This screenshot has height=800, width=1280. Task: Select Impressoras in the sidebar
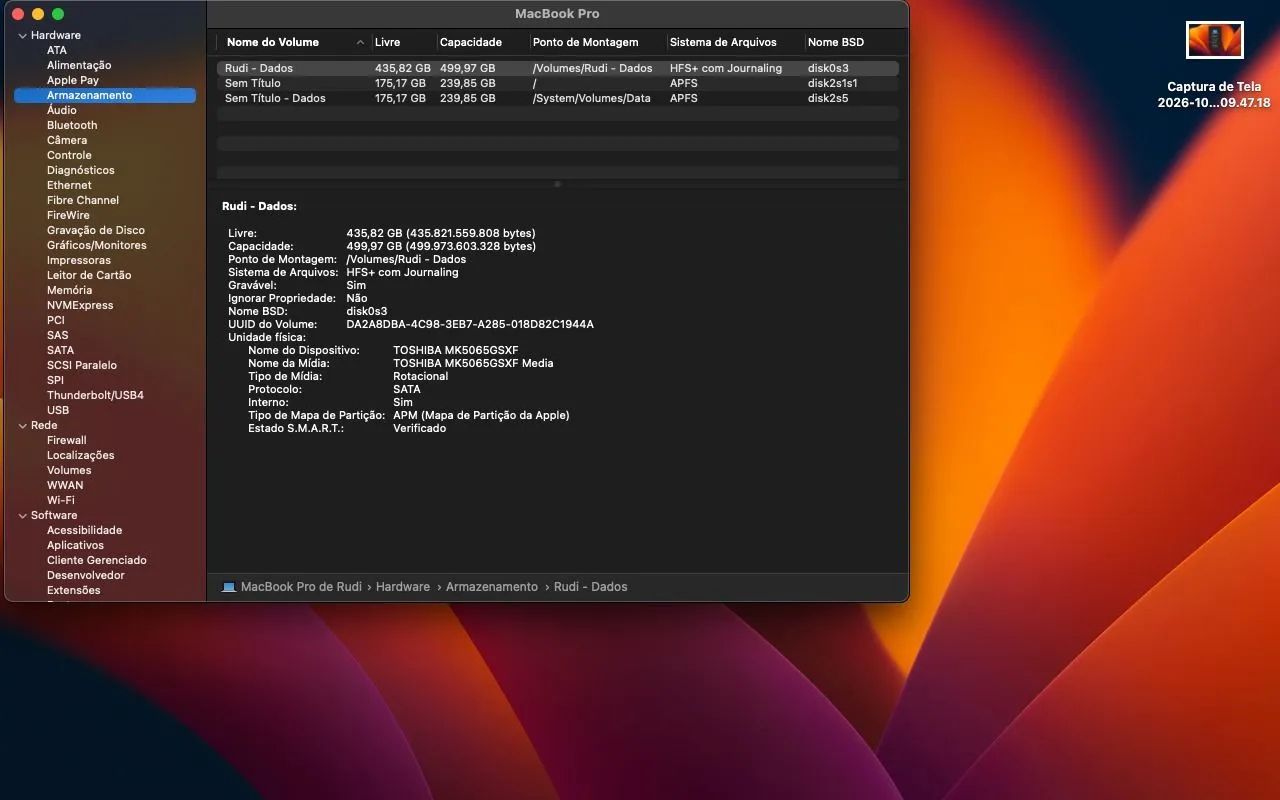click(79, 260)
